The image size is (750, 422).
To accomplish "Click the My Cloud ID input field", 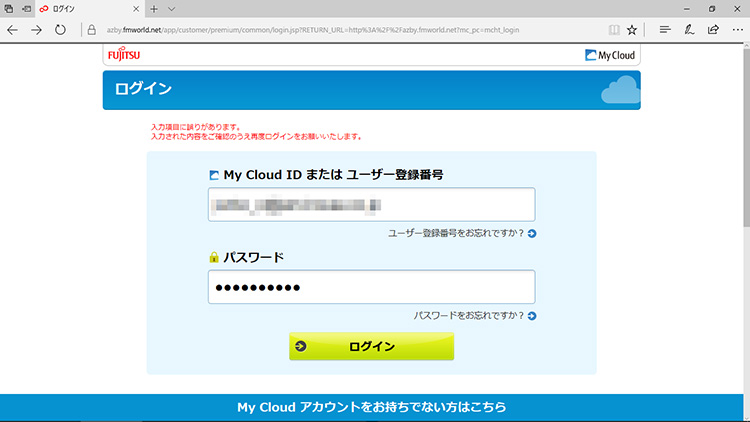I will [371, 205].
